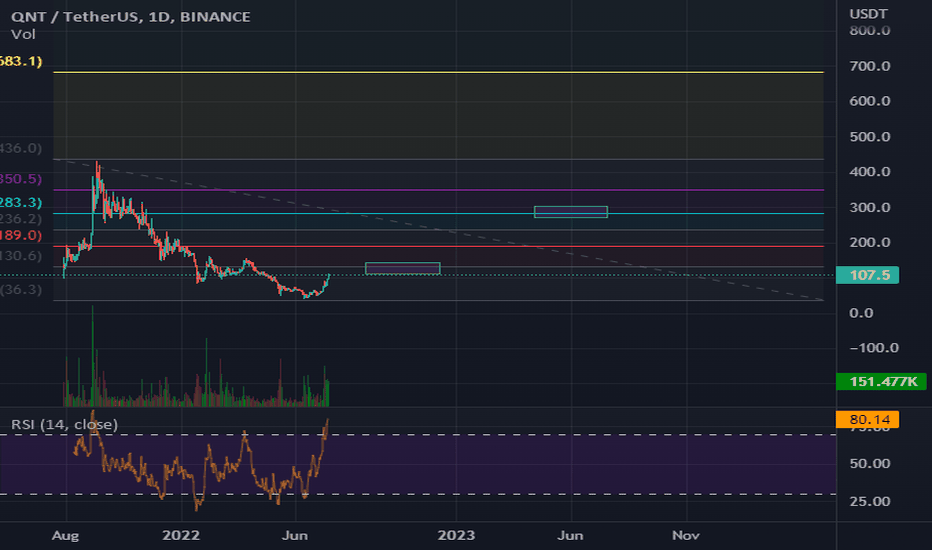932x550 pixels.
Task: Click the 50.00 RSI axis label
Action: click(870, 463)
